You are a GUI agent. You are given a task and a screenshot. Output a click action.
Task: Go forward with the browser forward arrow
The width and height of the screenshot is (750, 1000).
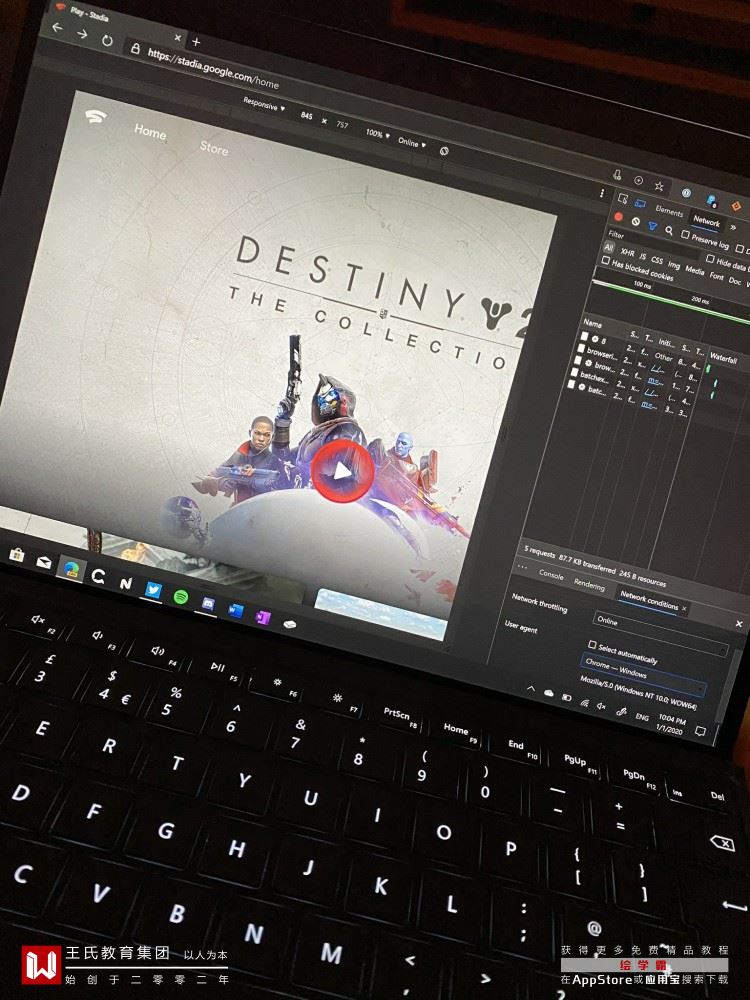[82, 34]
